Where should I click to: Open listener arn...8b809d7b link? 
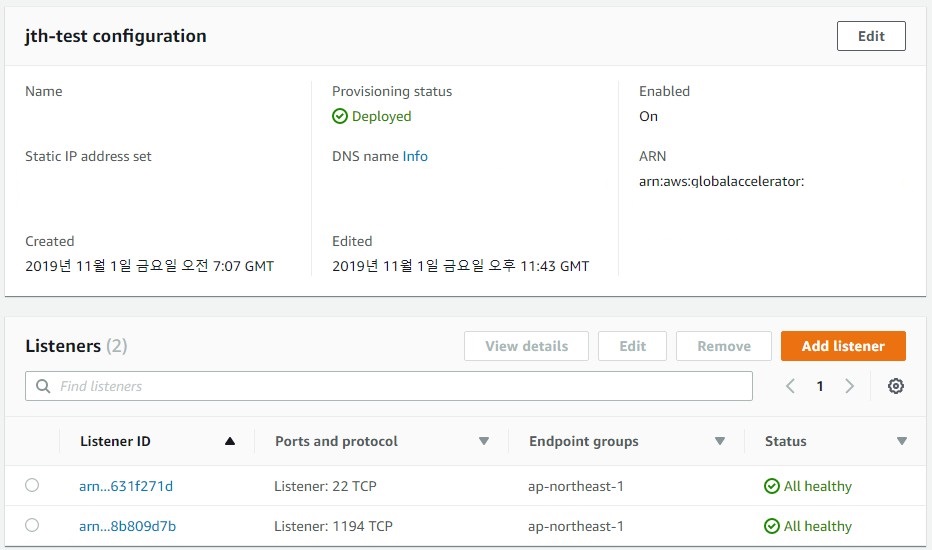coord(127,526)
